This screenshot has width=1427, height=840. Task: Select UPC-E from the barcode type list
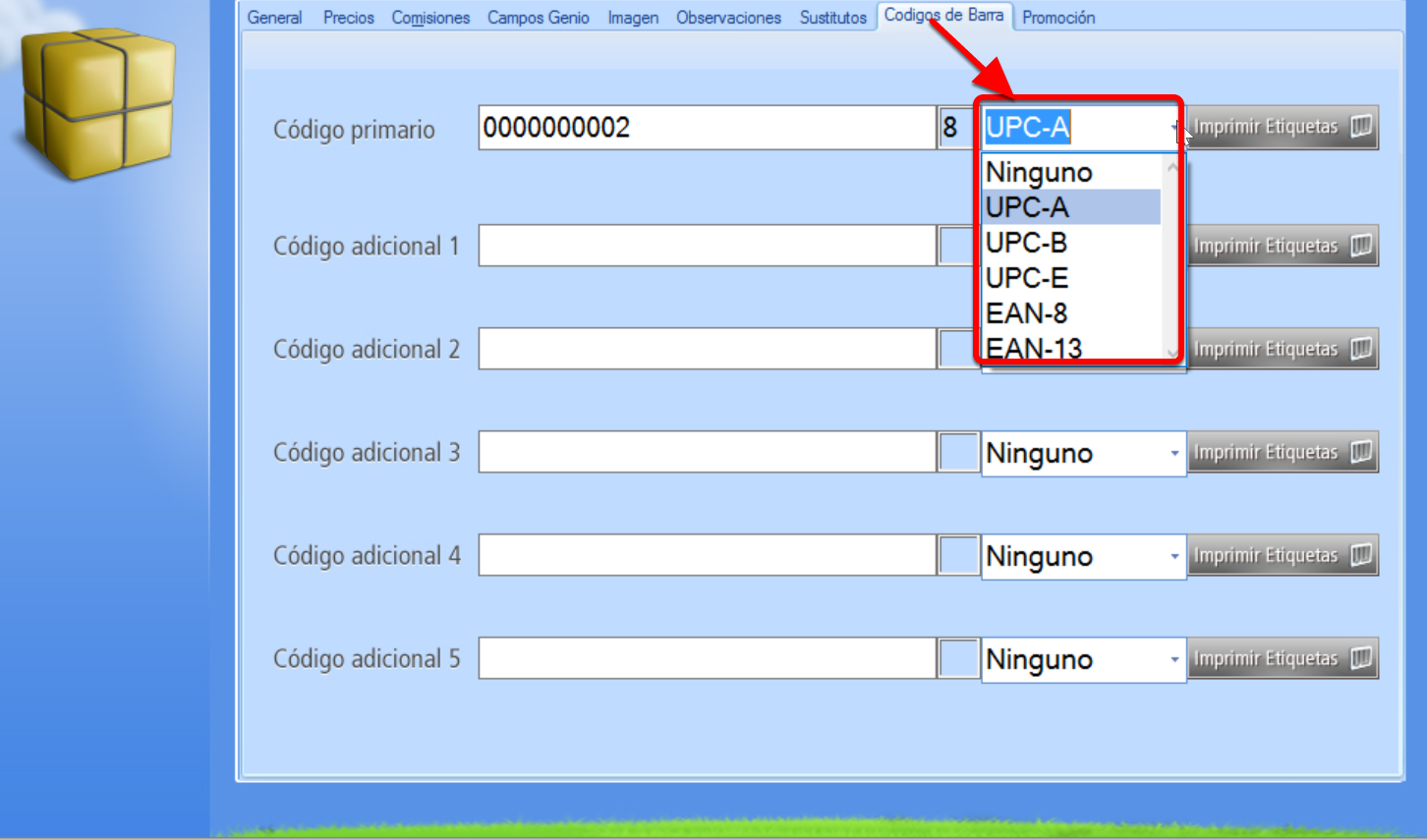coord(1072,278)
